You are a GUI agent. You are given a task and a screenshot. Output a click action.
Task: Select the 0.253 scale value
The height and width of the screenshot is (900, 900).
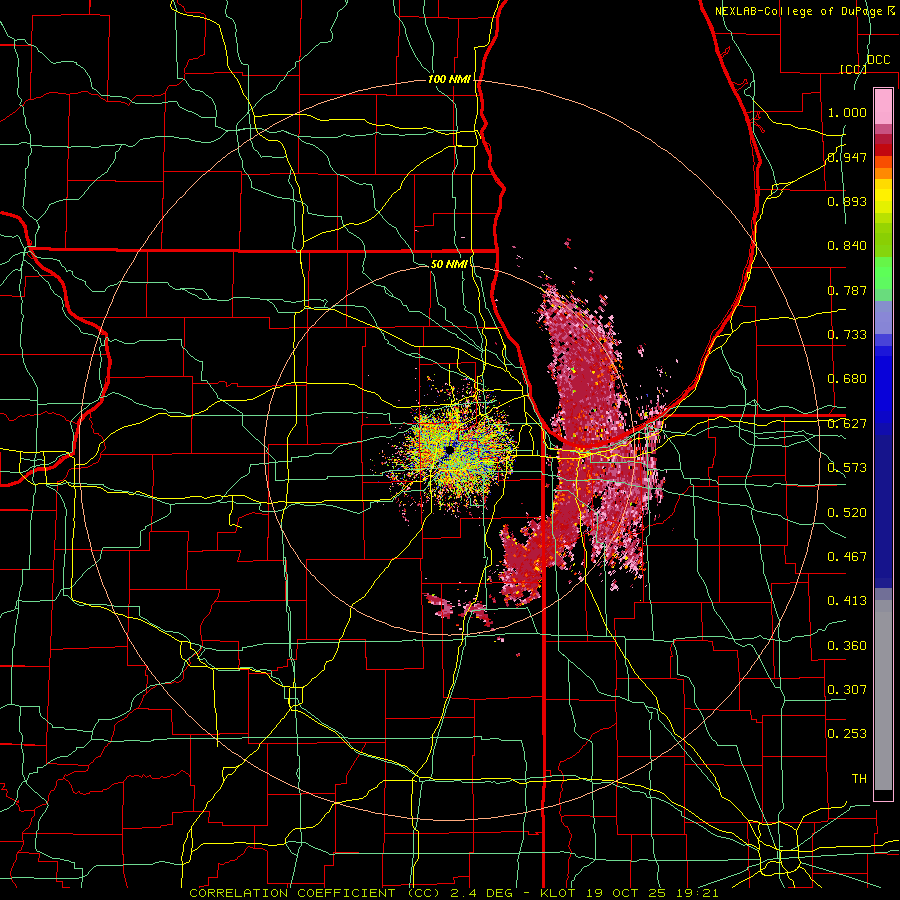click(x=847, y=734)
